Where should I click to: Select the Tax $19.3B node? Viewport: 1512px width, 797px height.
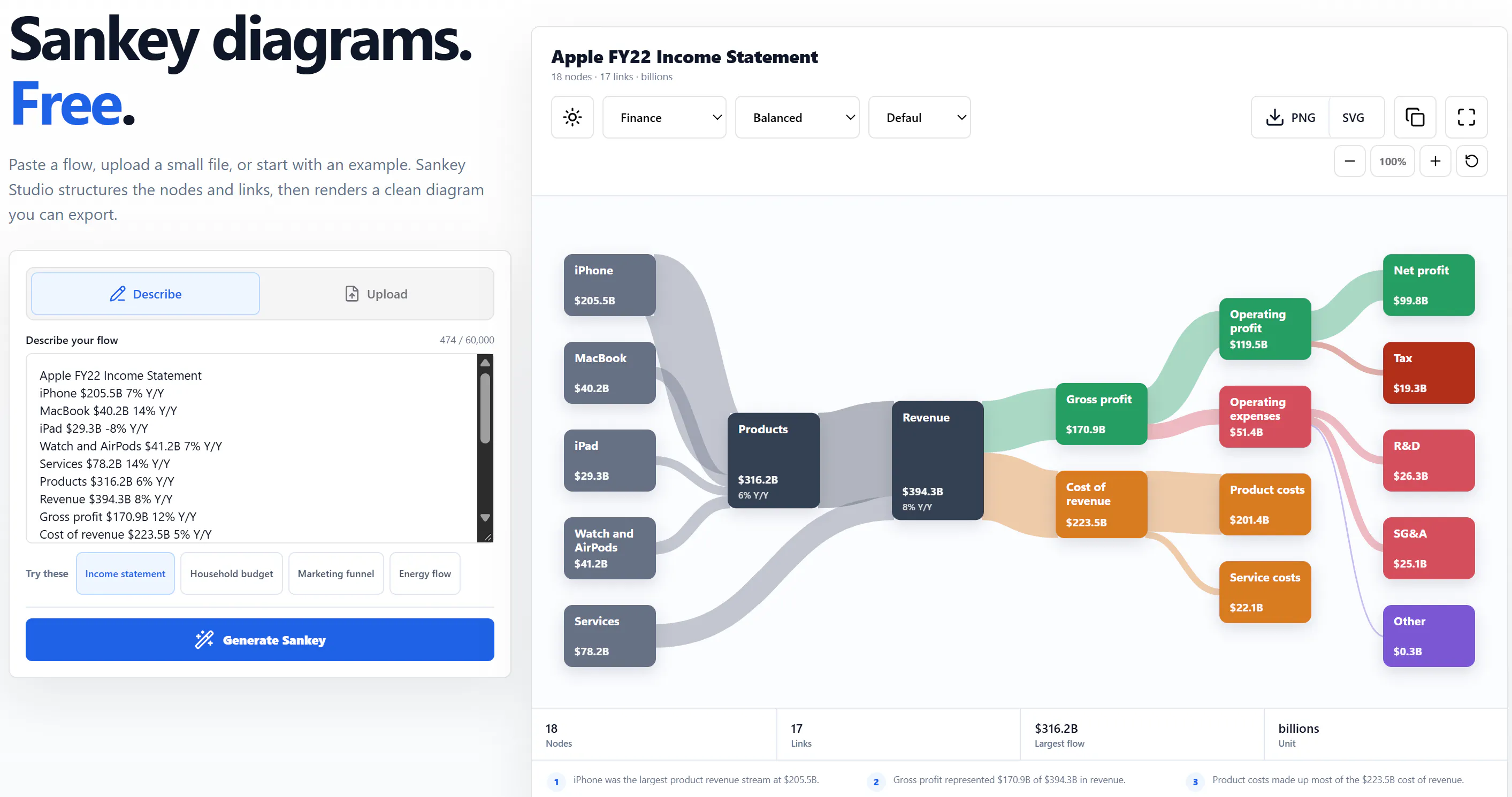pyautogui.click(x=1429, y=373)
